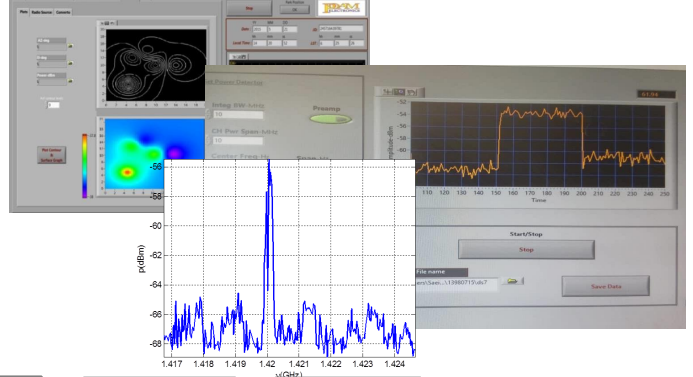Click the Time axis label
Image resolution: width=693 pixels, height=377 pixels.
538,200
